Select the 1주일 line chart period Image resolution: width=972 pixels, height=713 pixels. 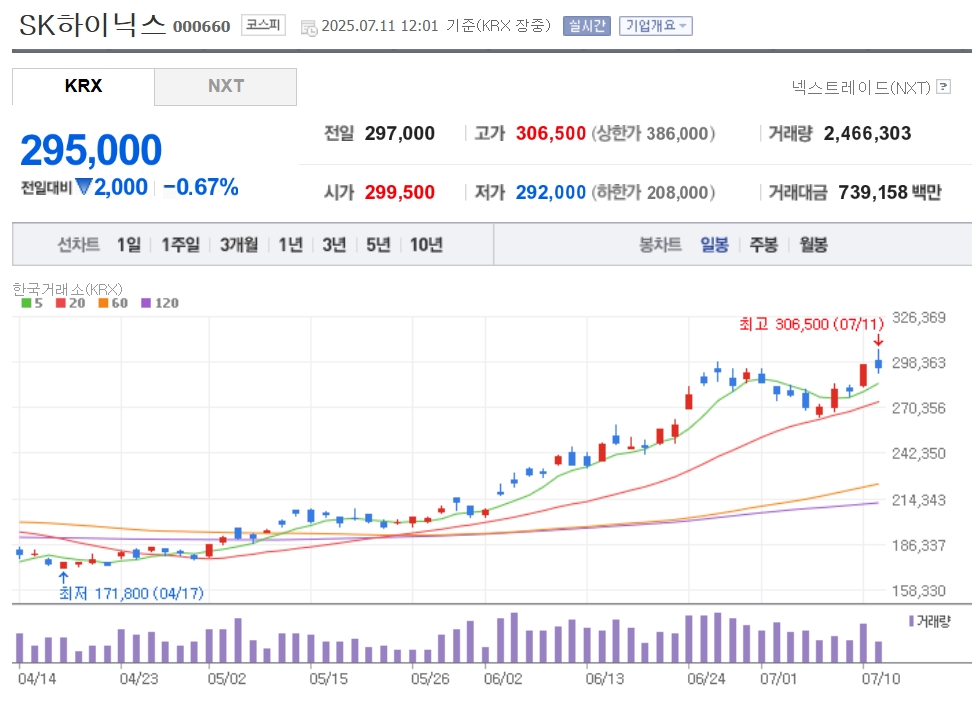click(180, 244)
